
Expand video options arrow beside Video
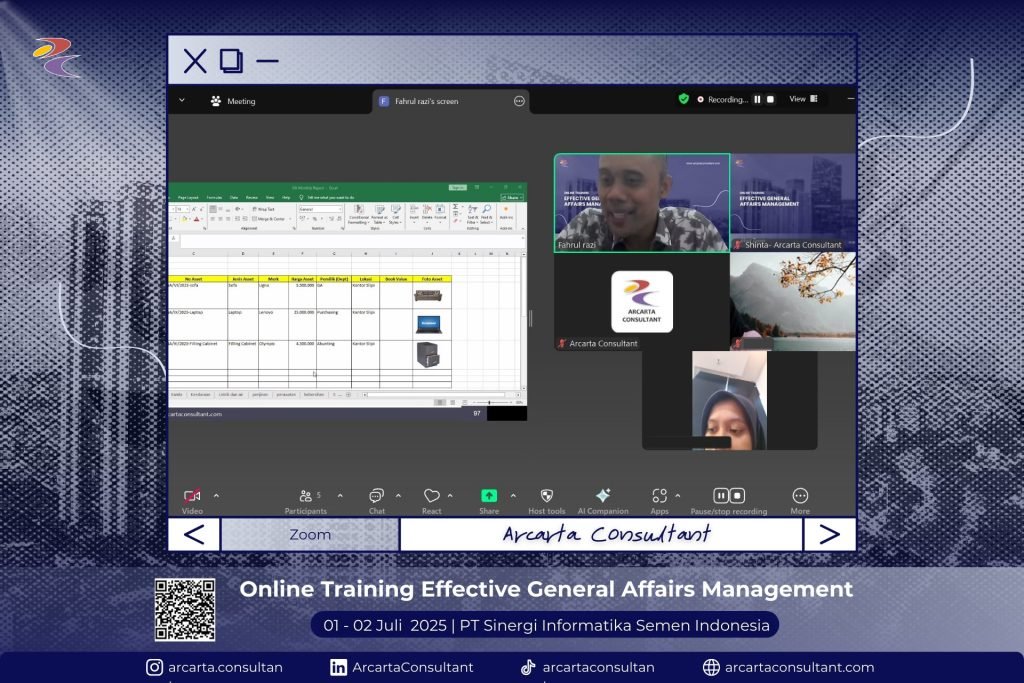pos(216,495)
